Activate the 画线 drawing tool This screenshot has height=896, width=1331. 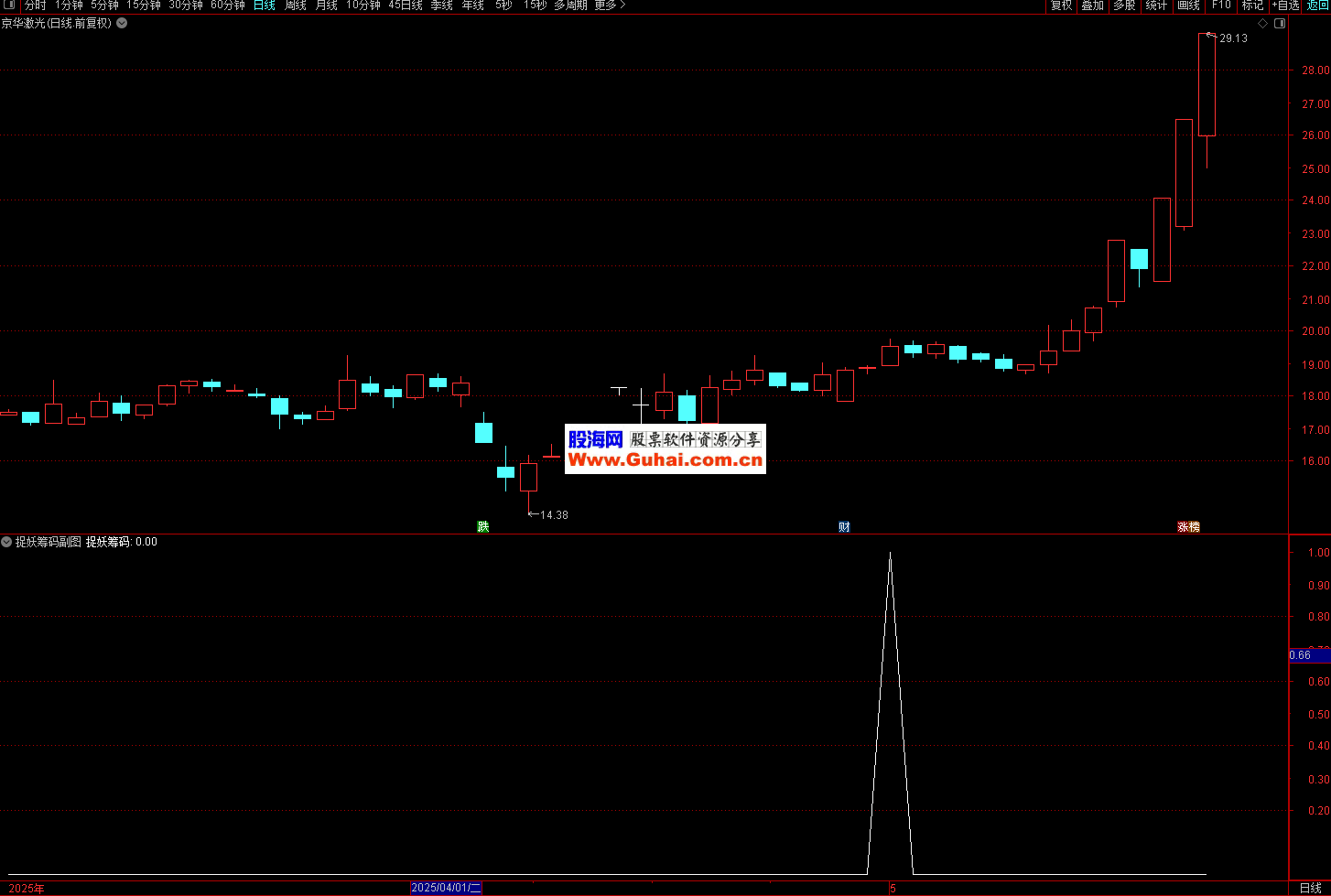pos(1188,5)
